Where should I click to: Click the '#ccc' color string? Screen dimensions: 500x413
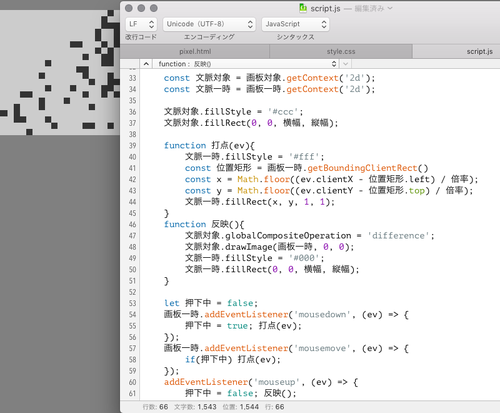[283, 112]
